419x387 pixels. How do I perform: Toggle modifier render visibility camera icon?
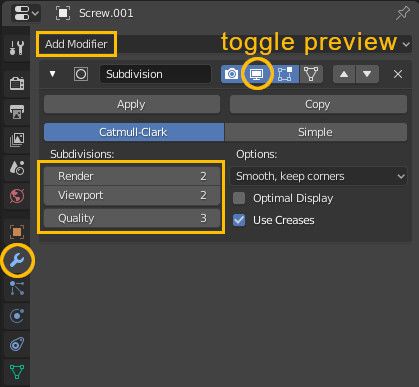231,74
